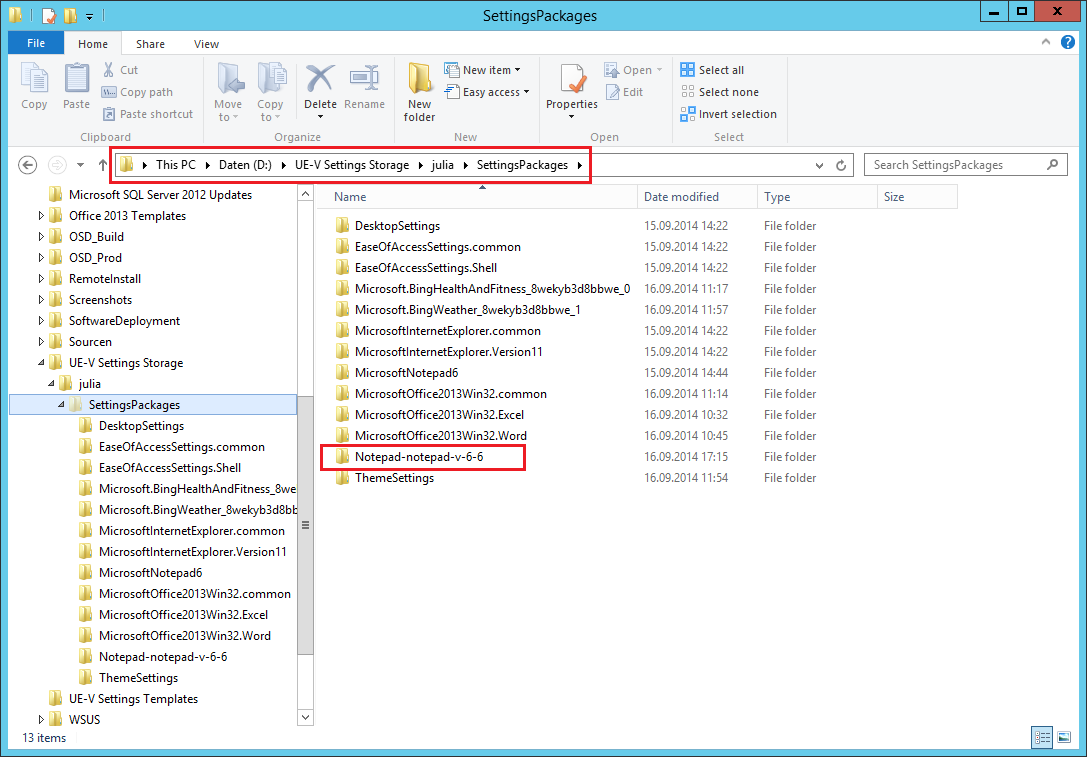Click Select all
Image resolution: width=1087 pixels, height=757 pixels.
pyautogui.click(x=712, y=70)
